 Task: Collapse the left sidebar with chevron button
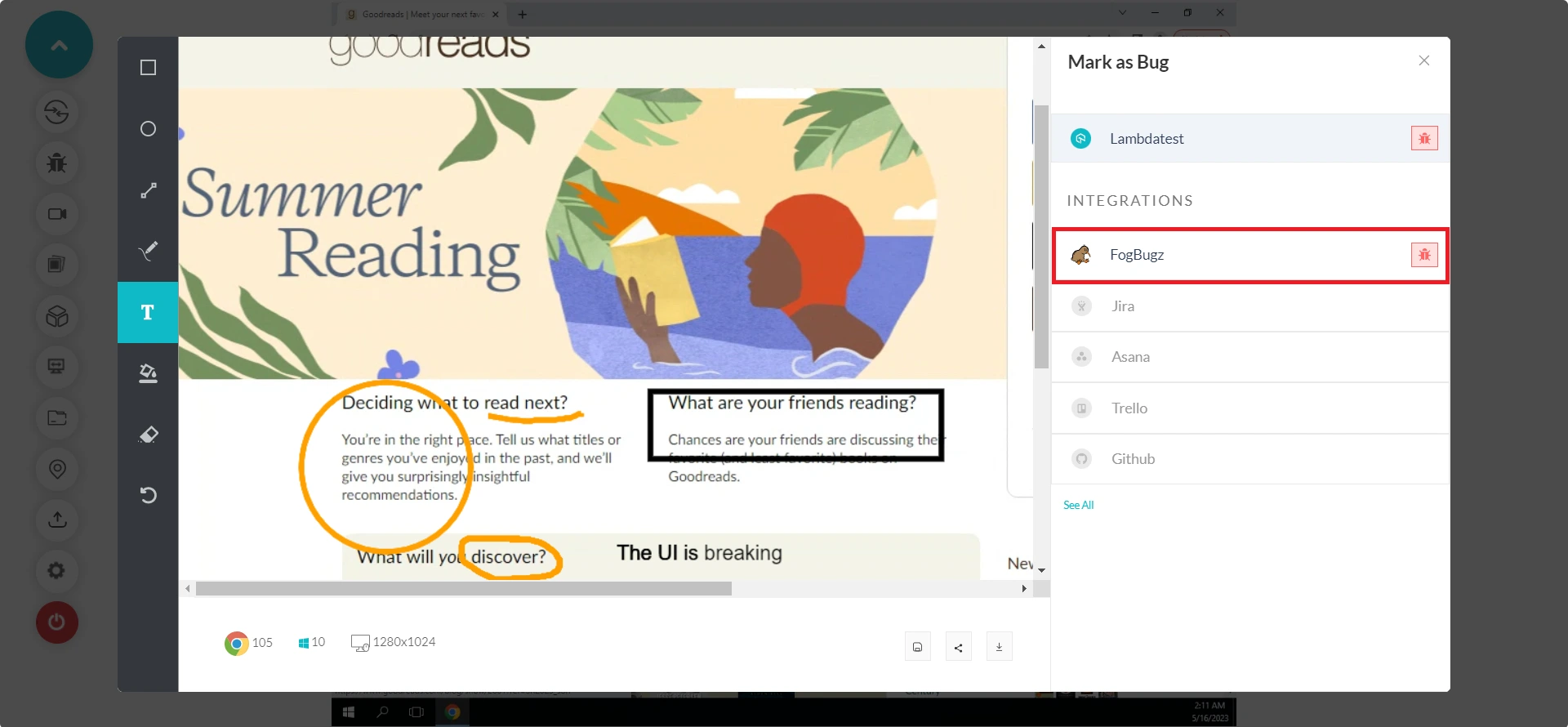[x=59, y=45]
